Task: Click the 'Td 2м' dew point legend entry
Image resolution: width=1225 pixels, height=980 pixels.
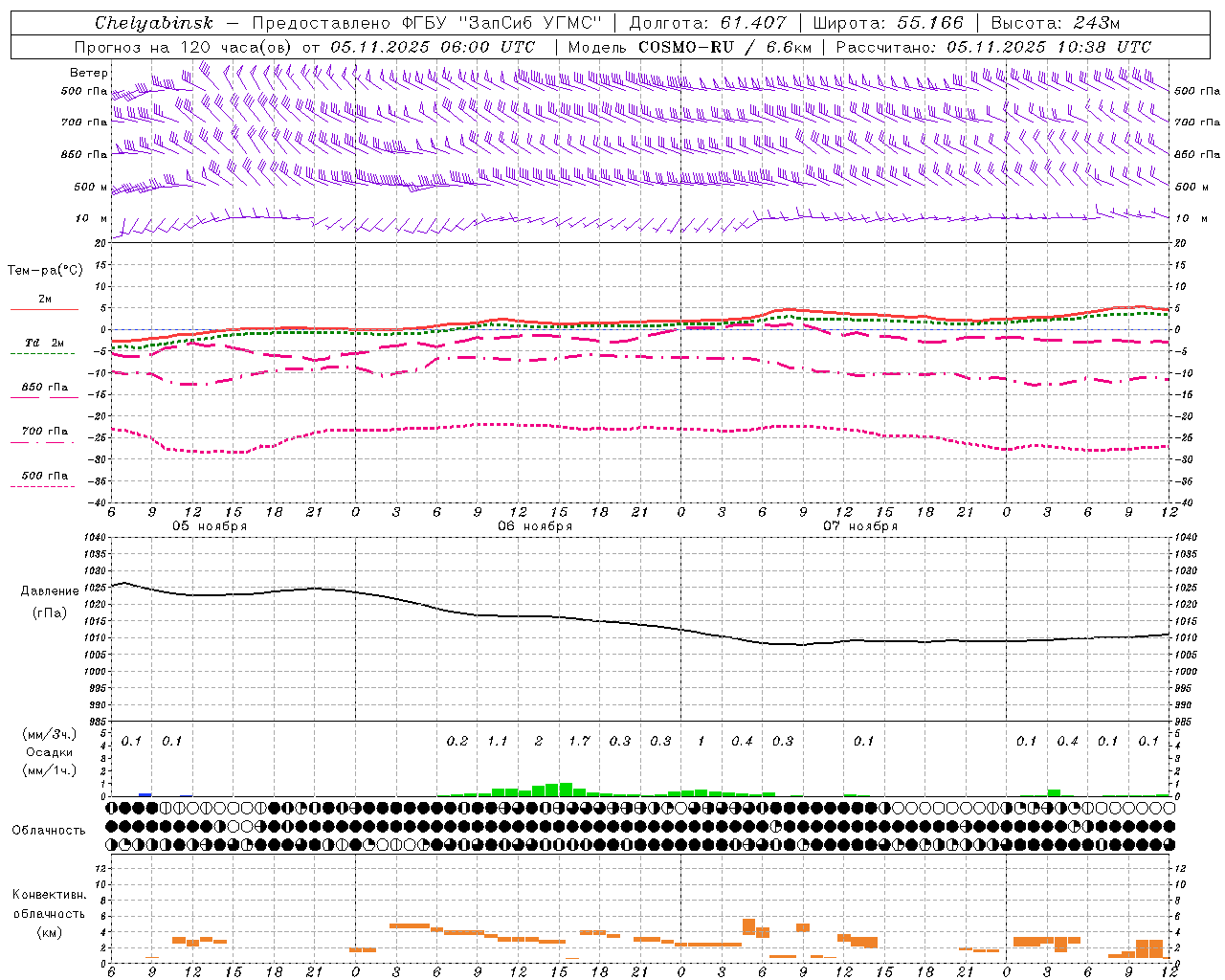Action: [44, 343]
